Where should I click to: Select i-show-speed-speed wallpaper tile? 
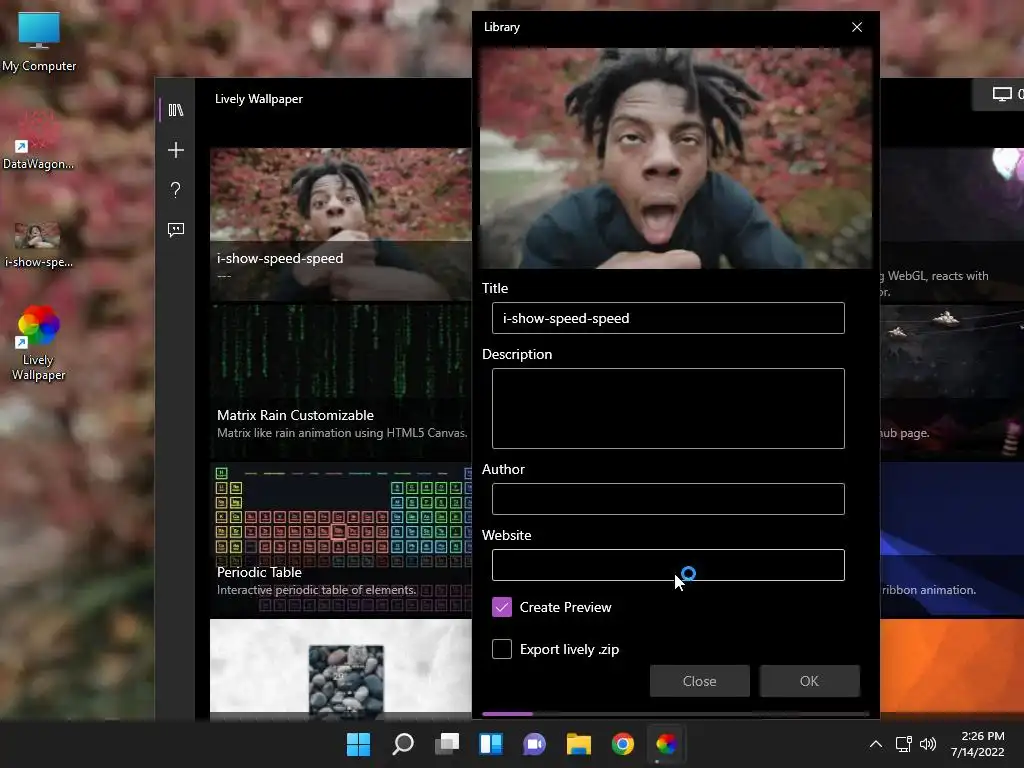coord(341,224)
